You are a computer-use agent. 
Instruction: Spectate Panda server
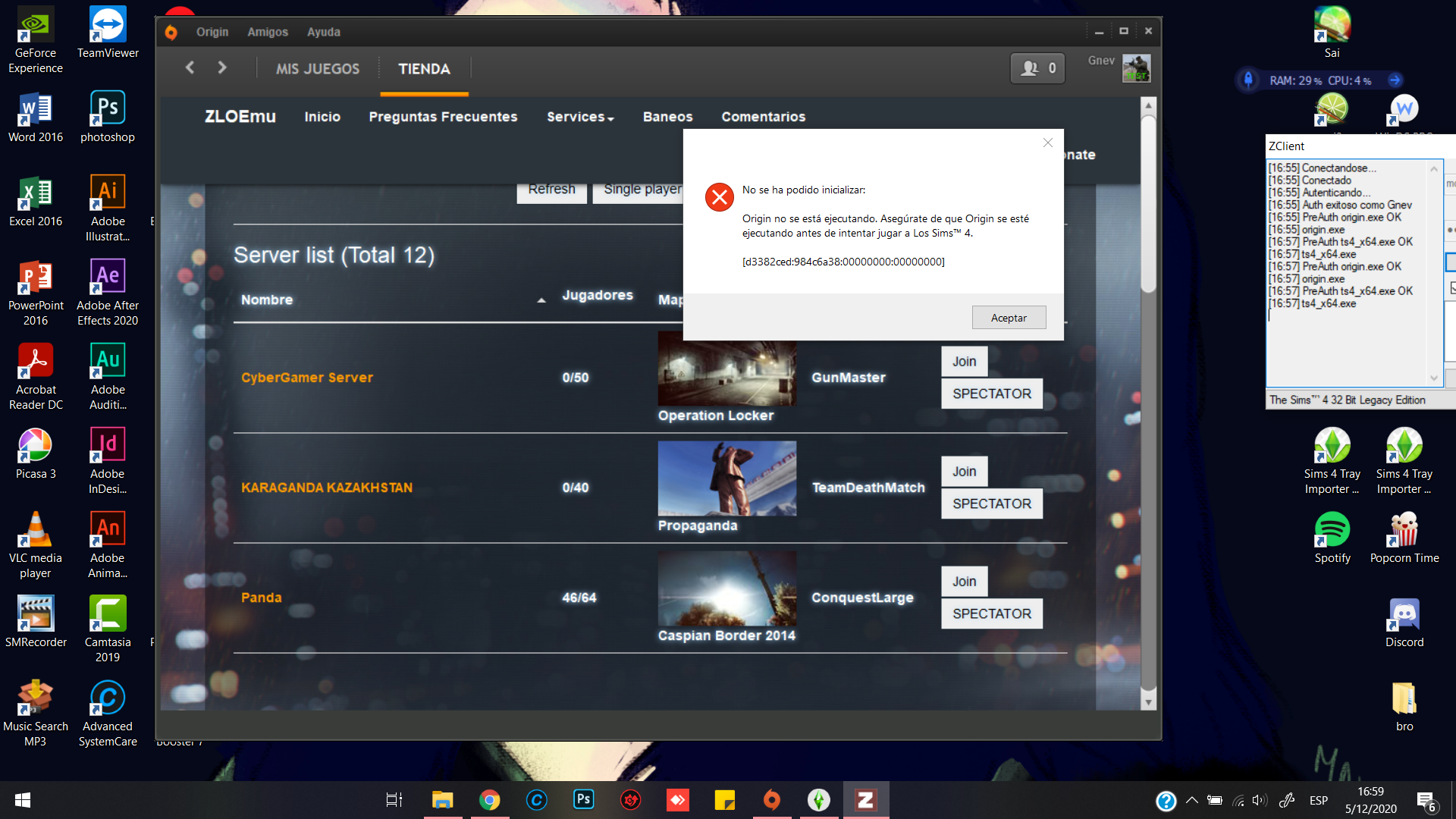coord(992,613)
